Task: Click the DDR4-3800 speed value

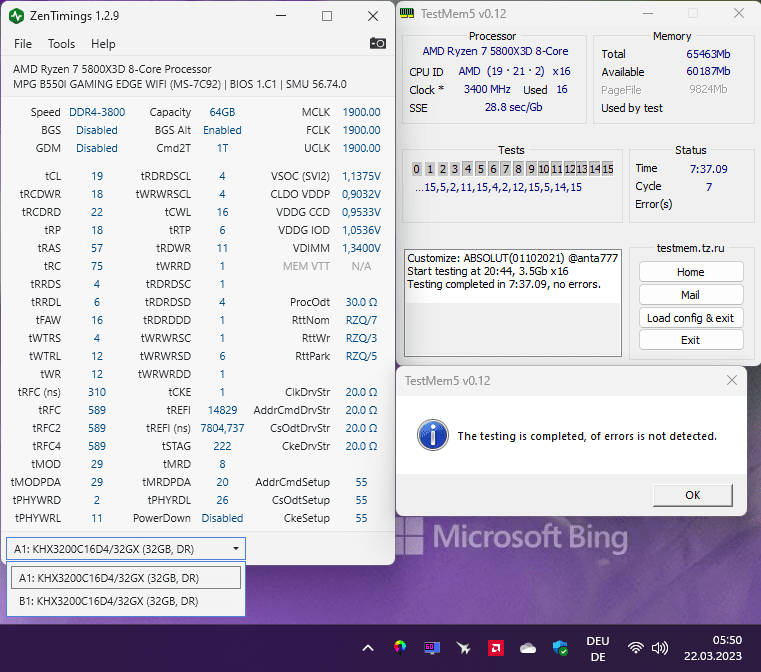Action: (x=97, y=112)
